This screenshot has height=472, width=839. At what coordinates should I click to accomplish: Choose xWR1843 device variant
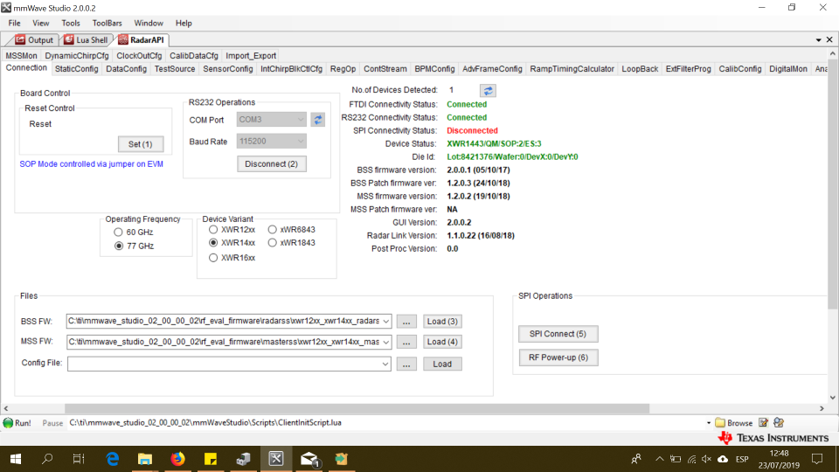click(x=272, y=242)
